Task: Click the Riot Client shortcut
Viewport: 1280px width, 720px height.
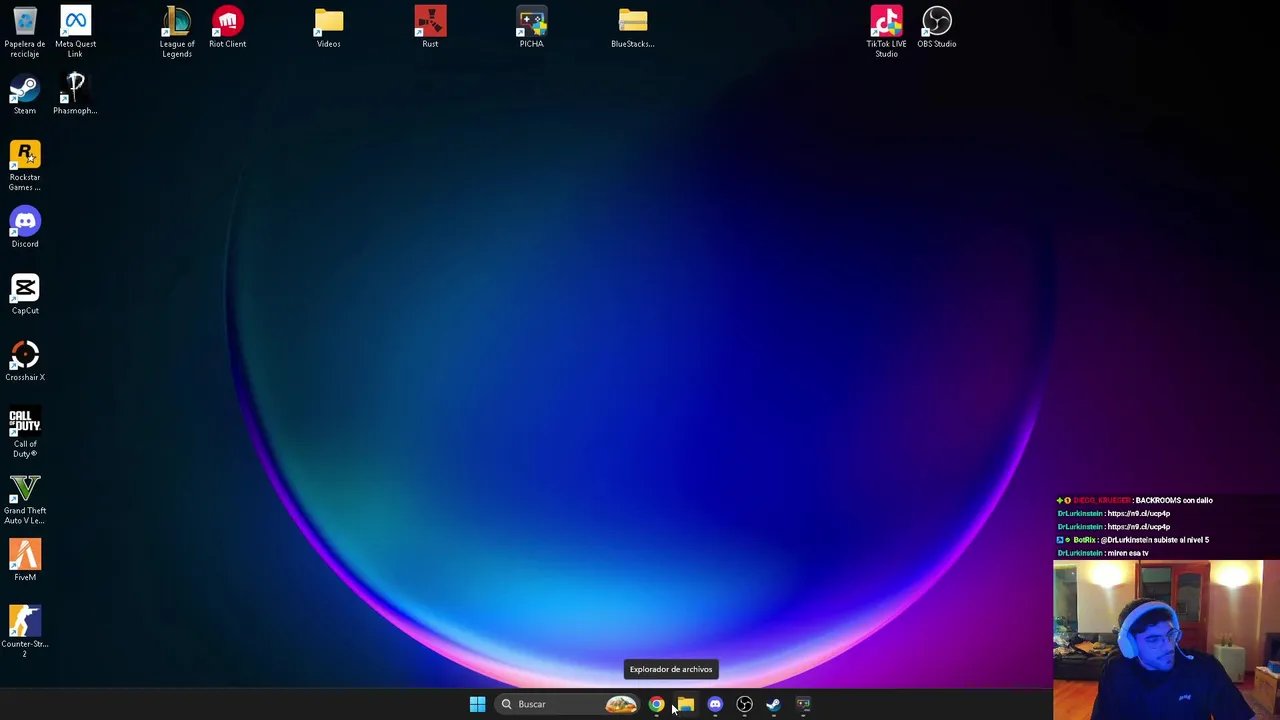Action: 228,27
